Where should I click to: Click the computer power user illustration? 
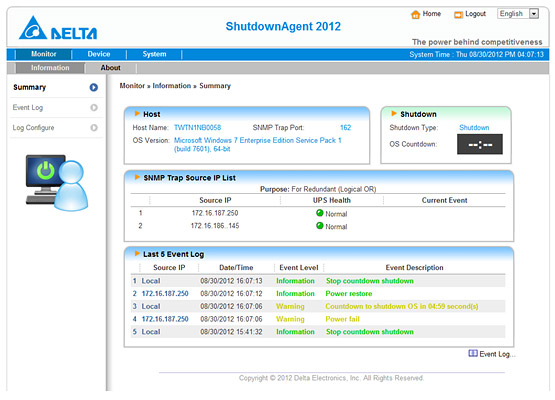[57, 182]
